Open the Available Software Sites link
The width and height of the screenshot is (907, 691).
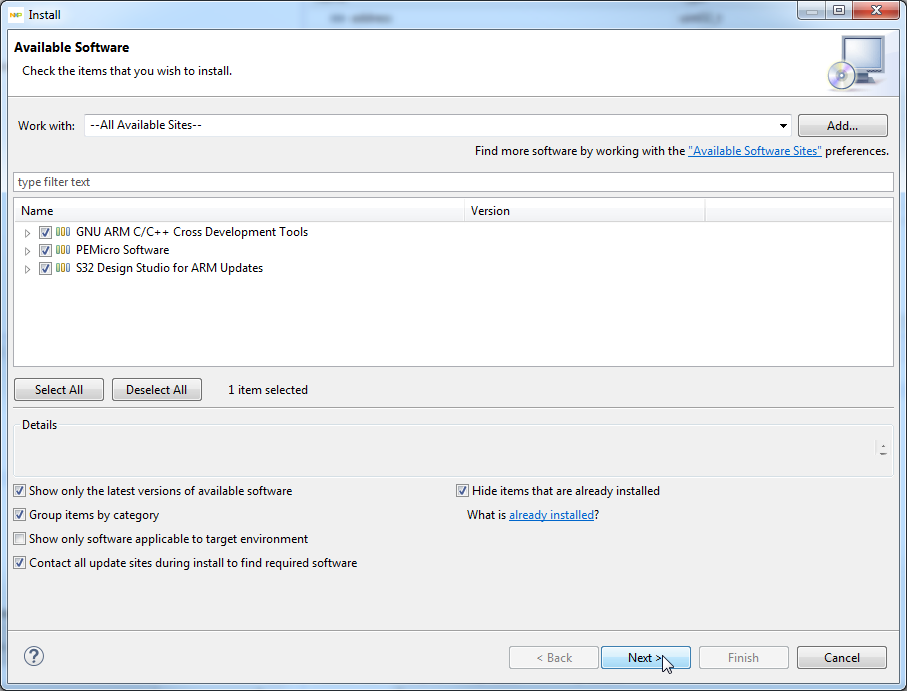755,151
